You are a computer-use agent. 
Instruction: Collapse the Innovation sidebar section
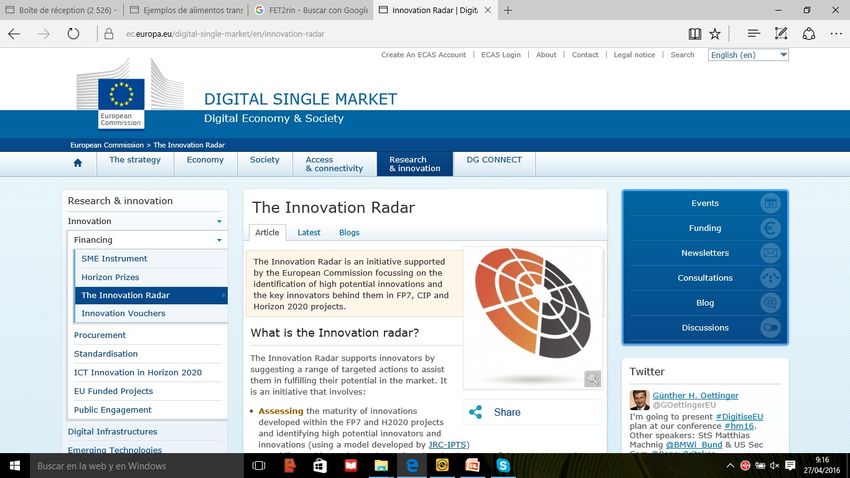click(x=219, y=221)
